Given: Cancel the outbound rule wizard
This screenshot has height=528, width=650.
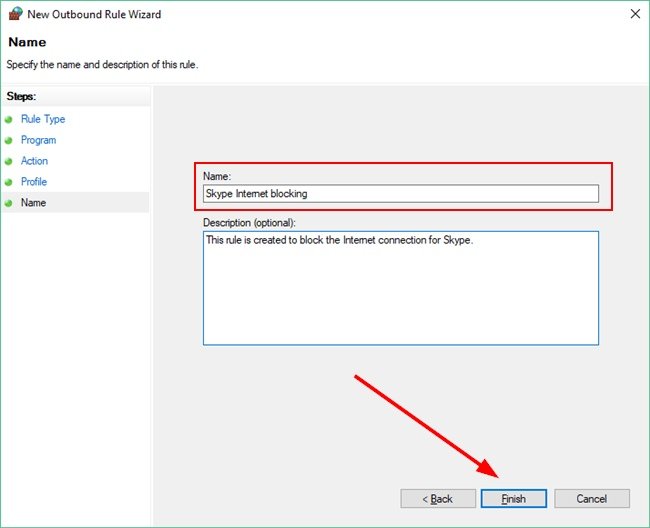Looking at the screenshot, I should click(x=592, y=498).
